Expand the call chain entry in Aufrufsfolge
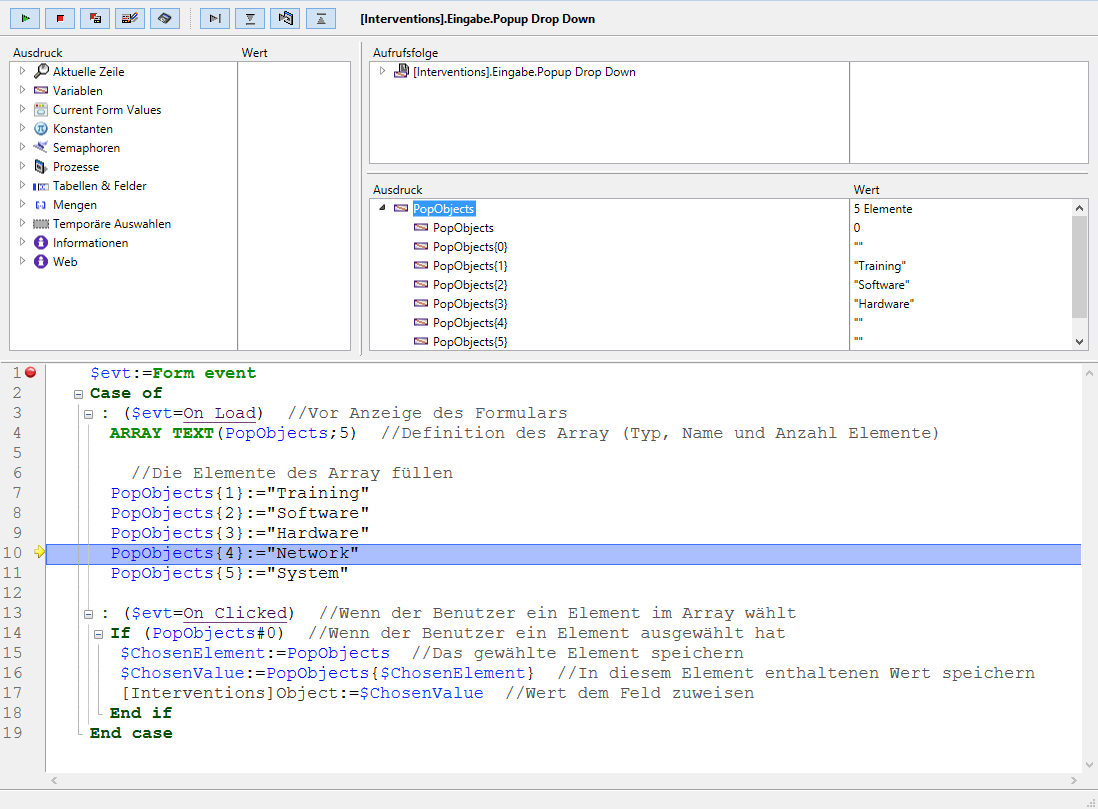 click(382, 72)
